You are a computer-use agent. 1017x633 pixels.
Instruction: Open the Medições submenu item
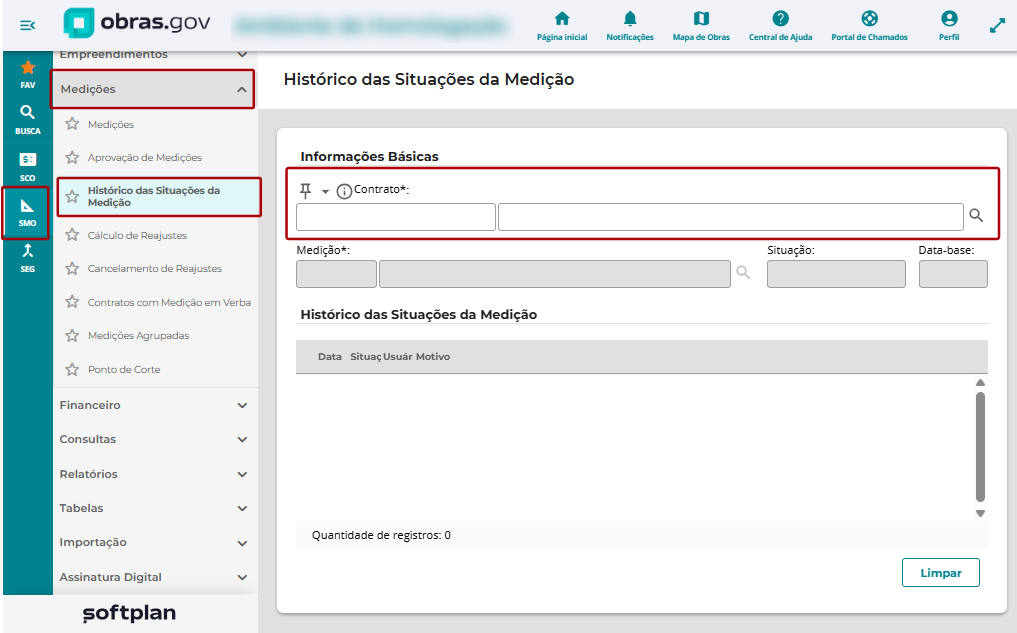pyautogui.click(x=111, y=124)
